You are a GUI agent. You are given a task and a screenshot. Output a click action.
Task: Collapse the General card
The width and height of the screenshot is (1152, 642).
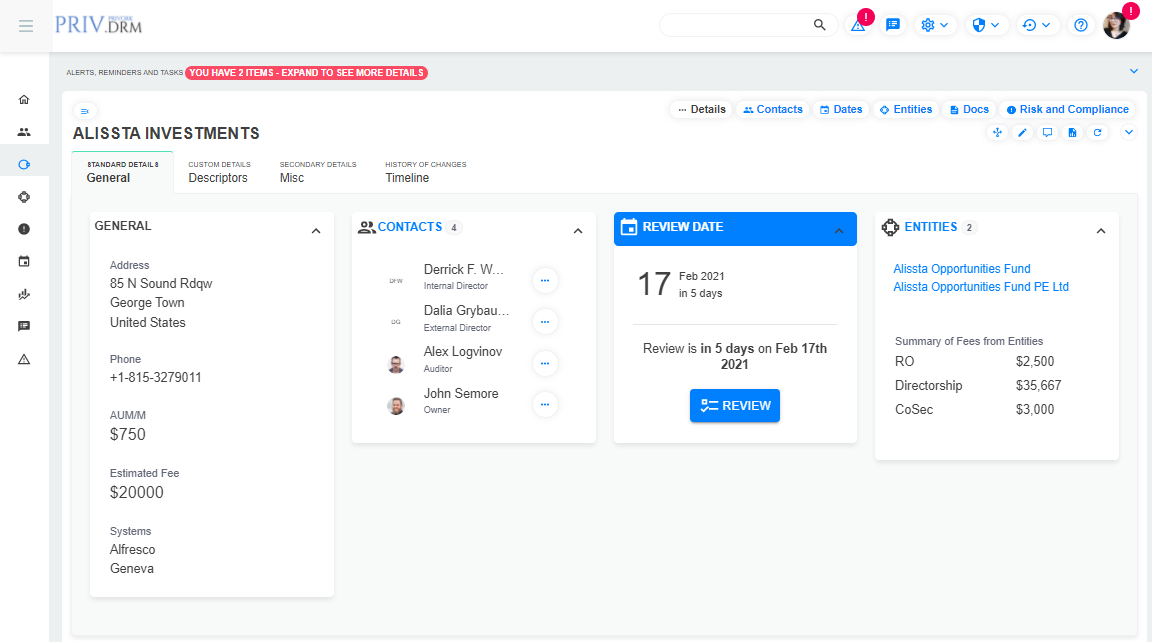316,231
